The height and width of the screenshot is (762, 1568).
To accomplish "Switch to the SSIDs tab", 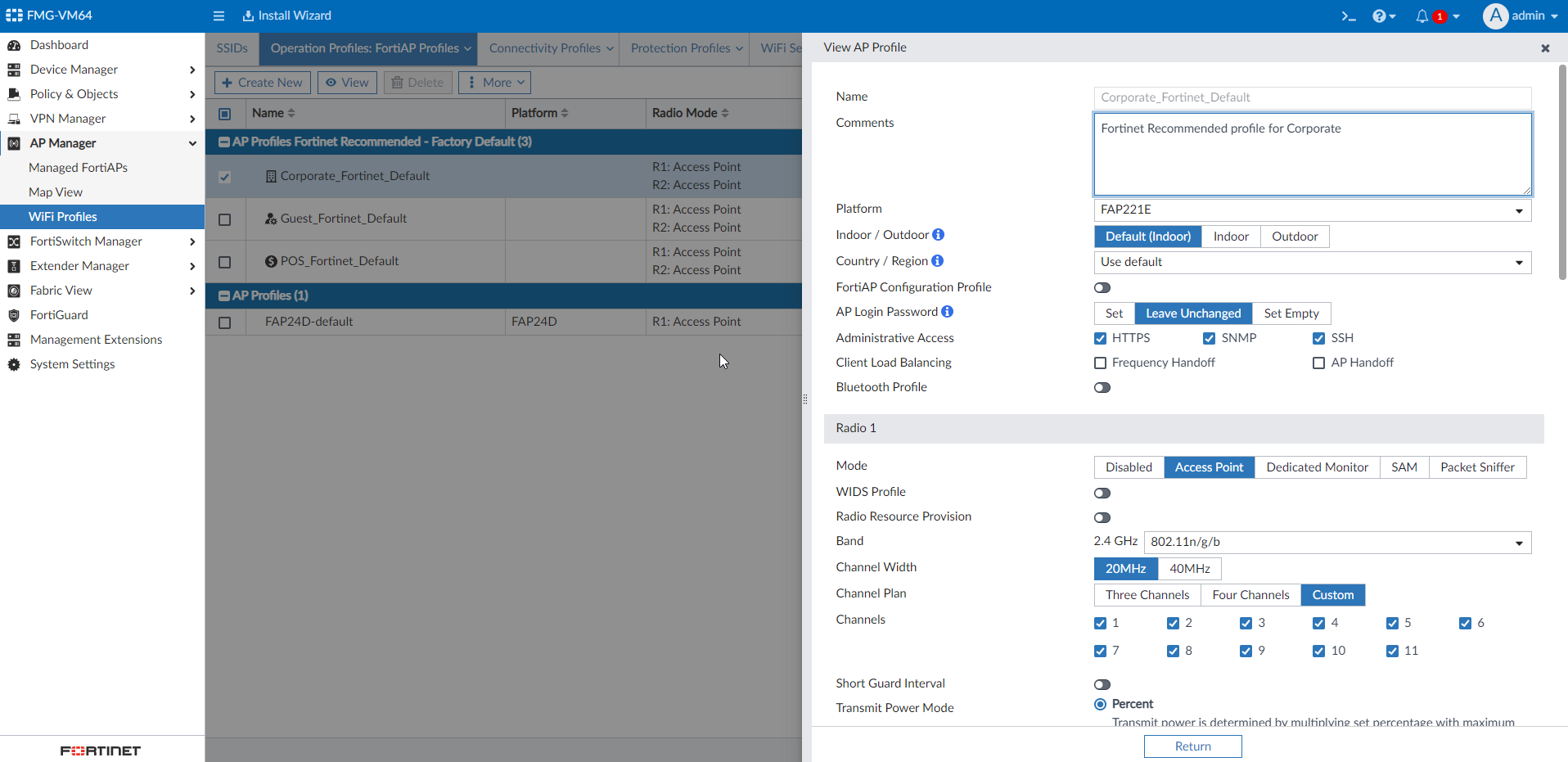I will point(232,48).
